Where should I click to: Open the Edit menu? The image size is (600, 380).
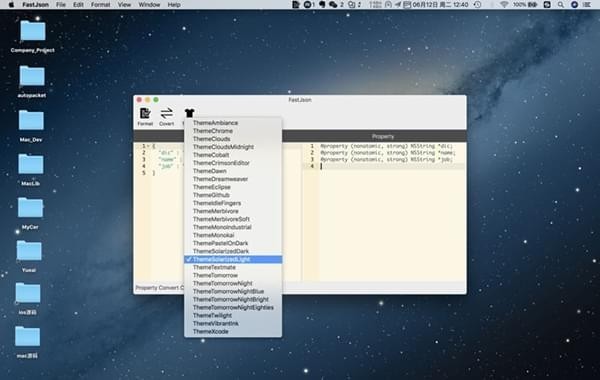click(x=78, y=5)
